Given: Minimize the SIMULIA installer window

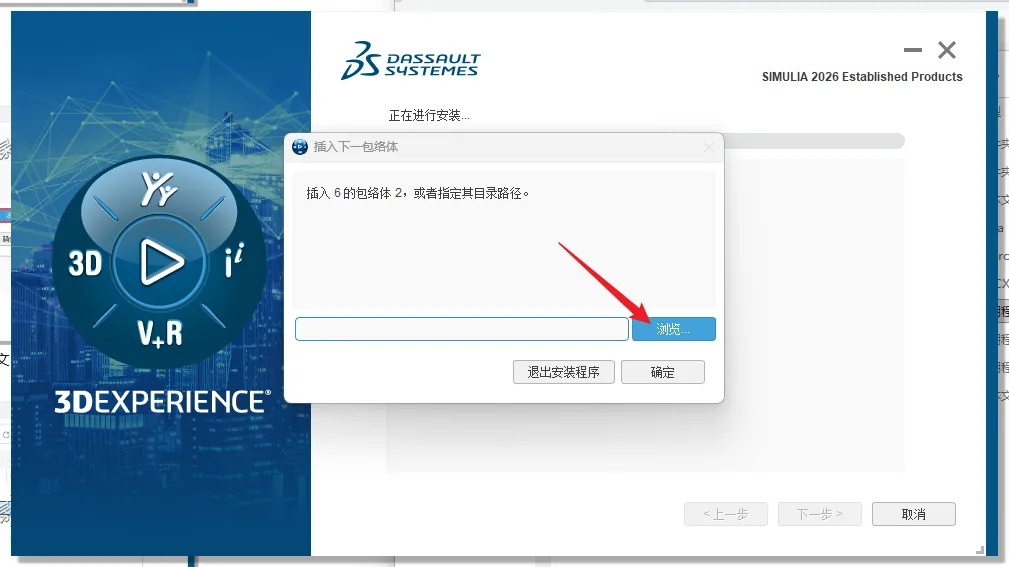Looking at the screenshot, I should (x=912, y=50).
